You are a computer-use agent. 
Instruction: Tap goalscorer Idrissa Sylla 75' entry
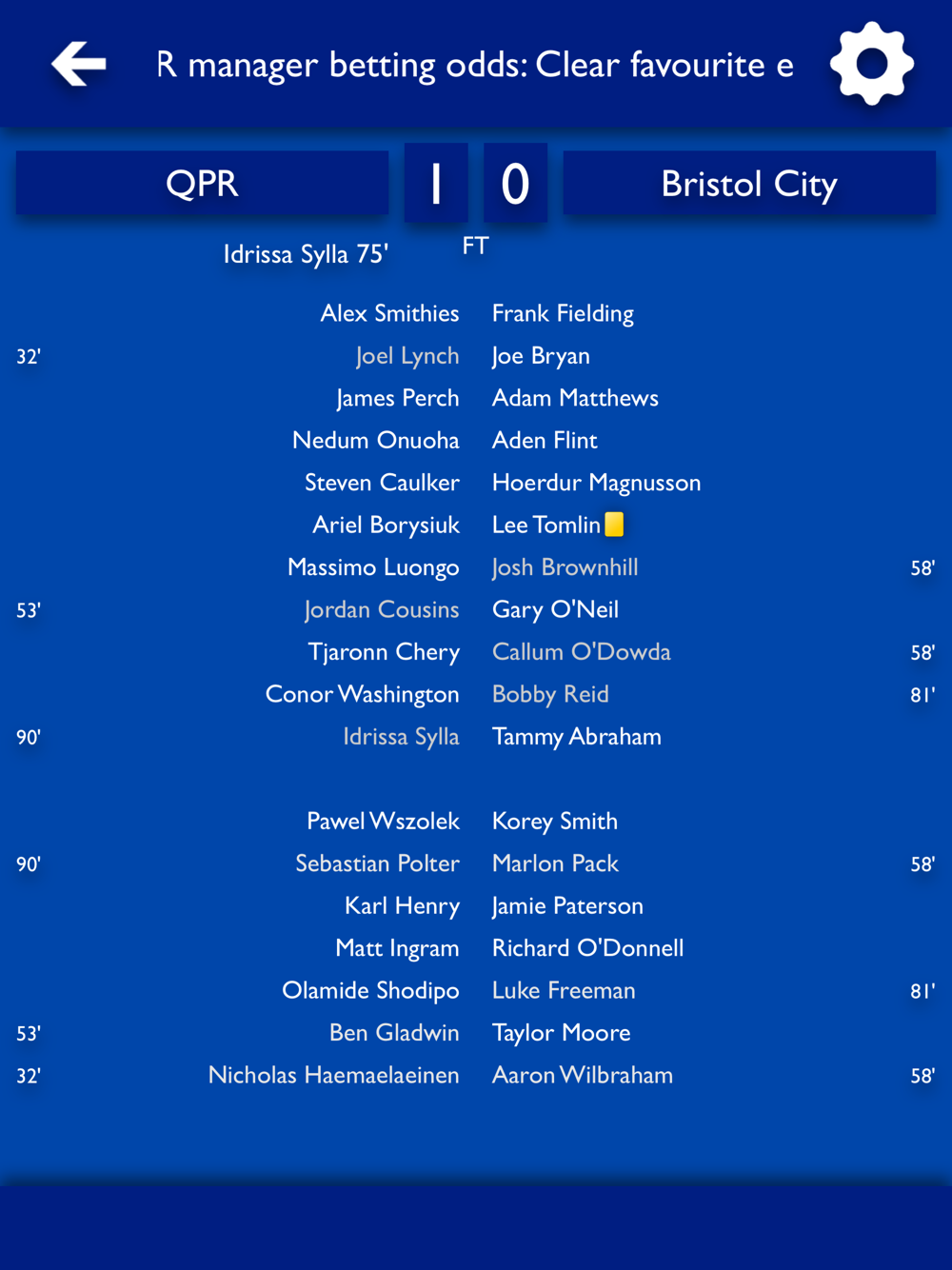tap(306, 254)
